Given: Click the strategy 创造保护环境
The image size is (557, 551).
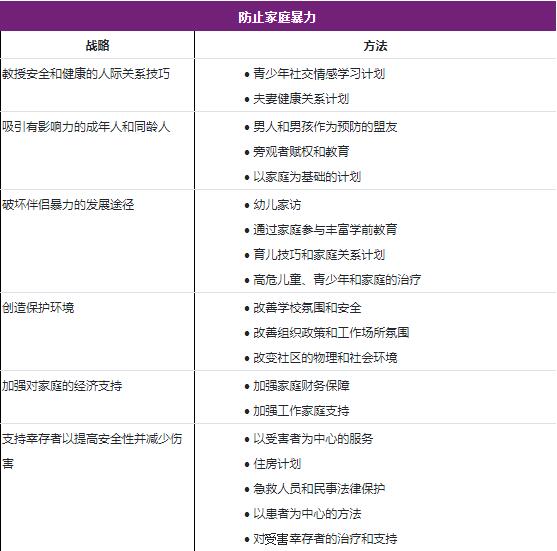Looking at the screenshot, I should click(38, 307).
